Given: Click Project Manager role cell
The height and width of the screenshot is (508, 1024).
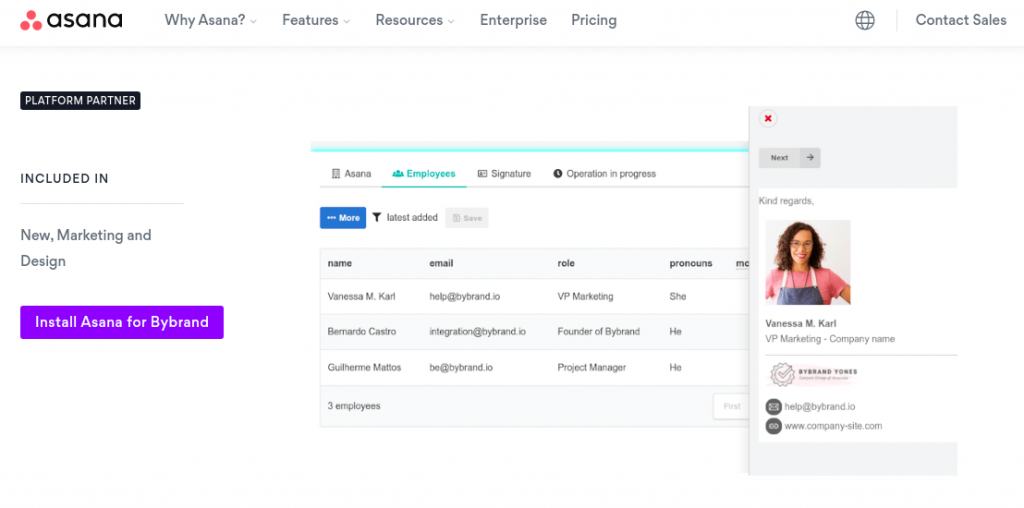Looking at the screenshot, I should click(592, 368).
